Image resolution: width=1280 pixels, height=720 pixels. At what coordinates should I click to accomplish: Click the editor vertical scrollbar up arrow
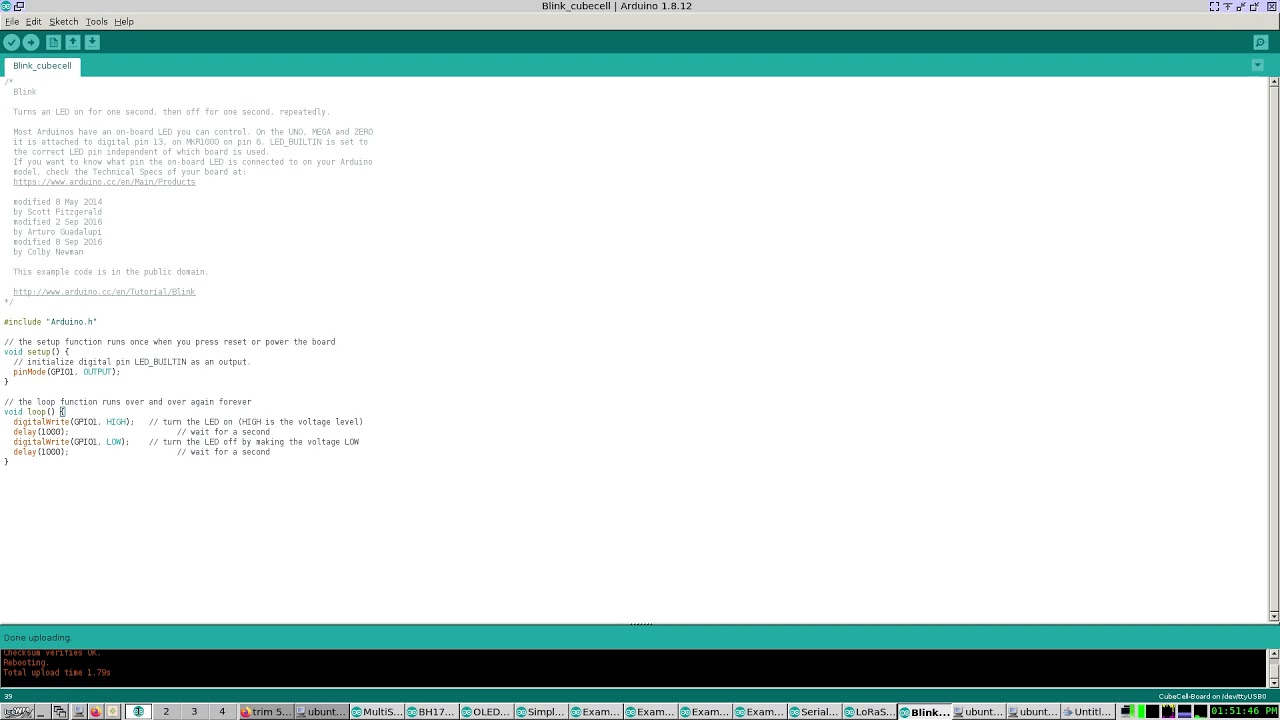[x=1273, y=82]
